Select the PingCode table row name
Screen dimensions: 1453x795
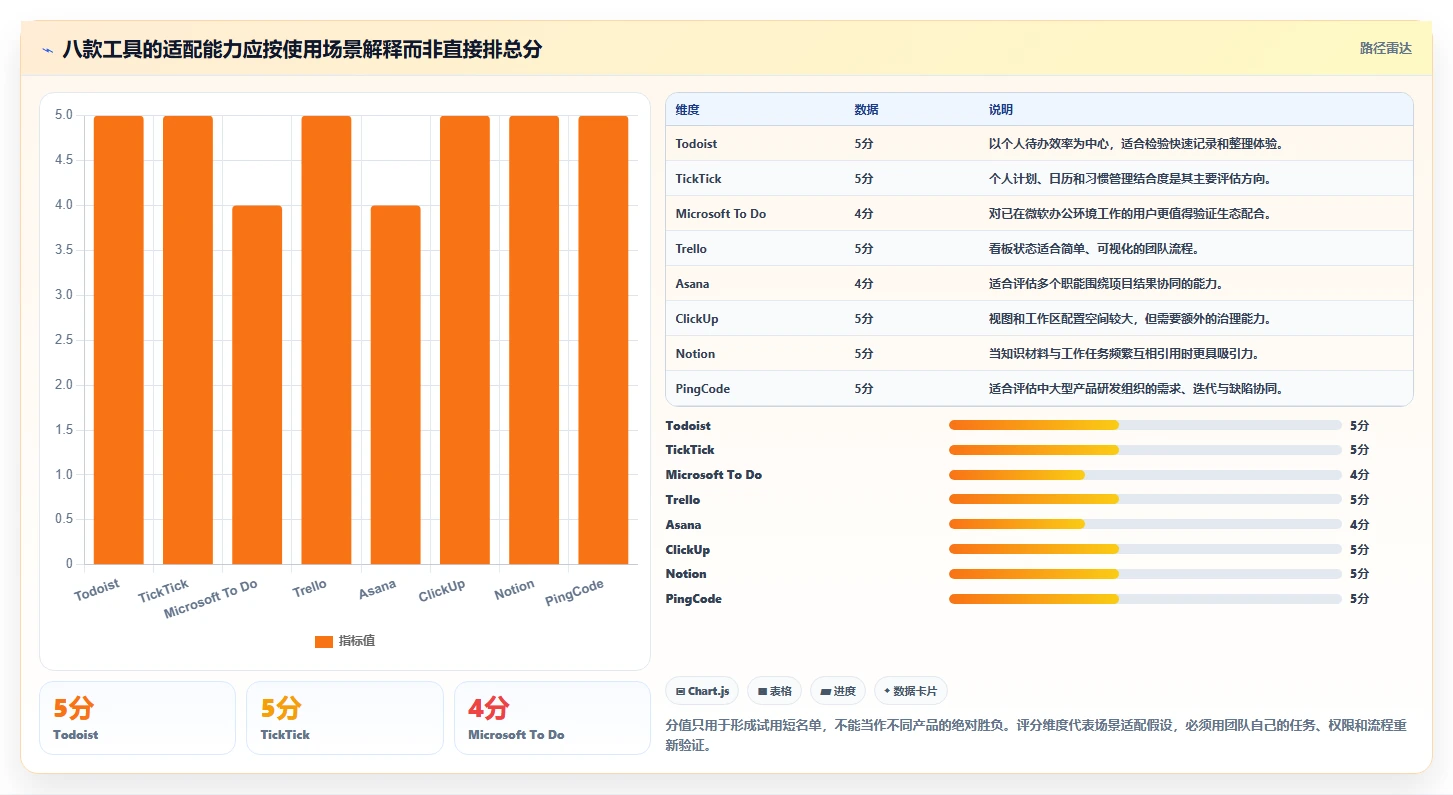703,389
